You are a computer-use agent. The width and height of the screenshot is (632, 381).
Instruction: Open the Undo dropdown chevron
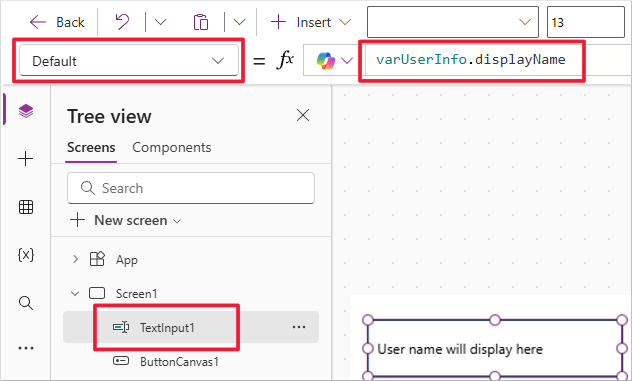pos(160,22)
